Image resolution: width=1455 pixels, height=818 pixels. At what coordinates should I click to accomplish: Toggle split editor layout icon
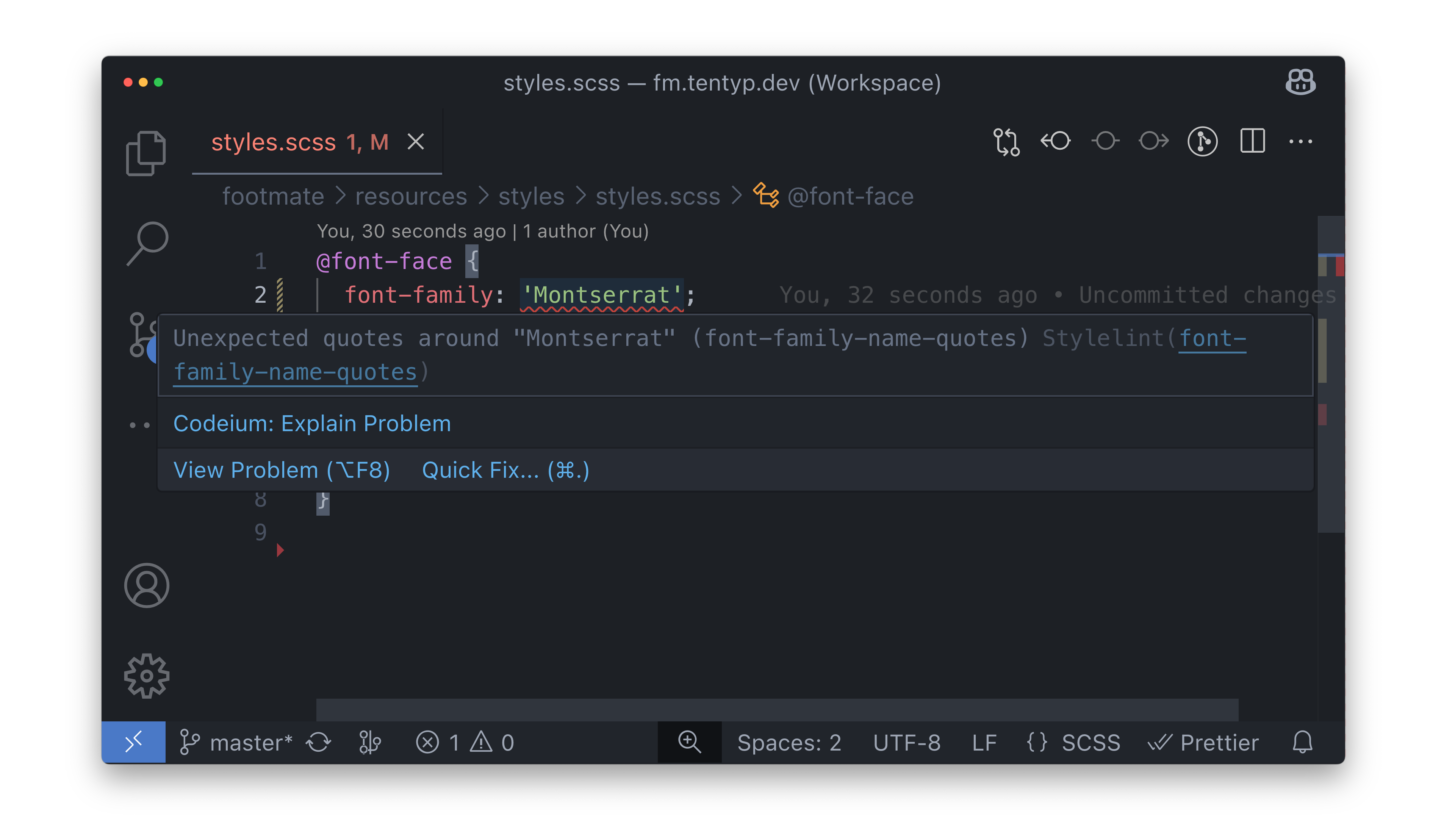[x=1252, y=142]
